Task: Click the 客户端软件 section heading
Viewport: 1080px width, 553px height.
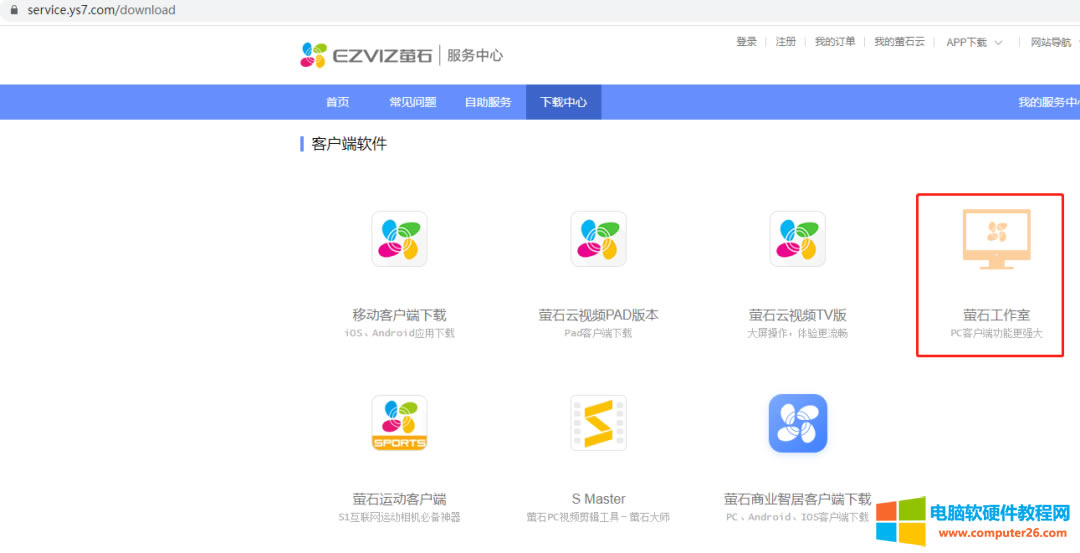Action: (349, 144)
